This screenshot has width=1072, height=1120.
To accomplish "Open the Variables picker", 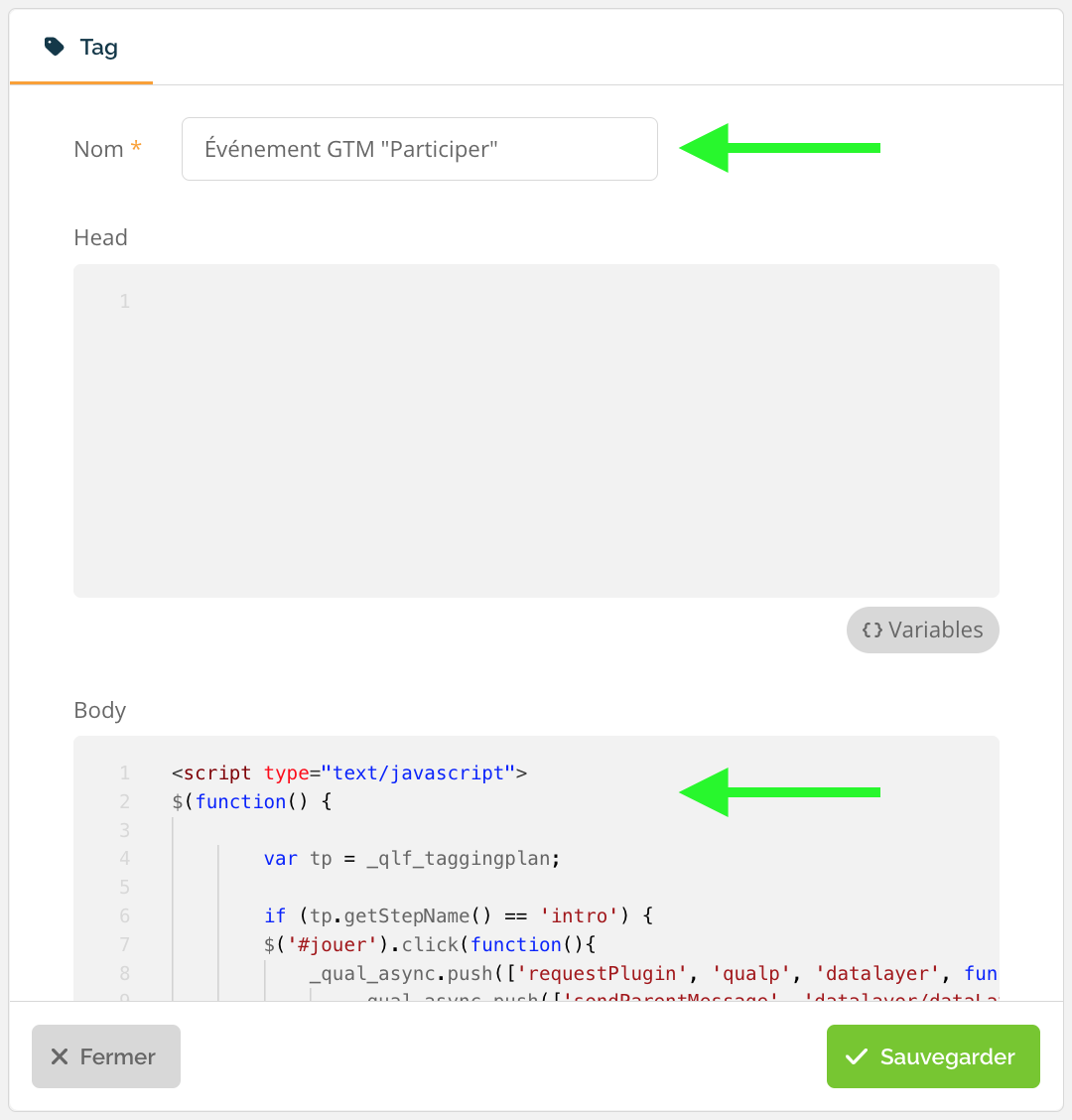I will (922, 630).
